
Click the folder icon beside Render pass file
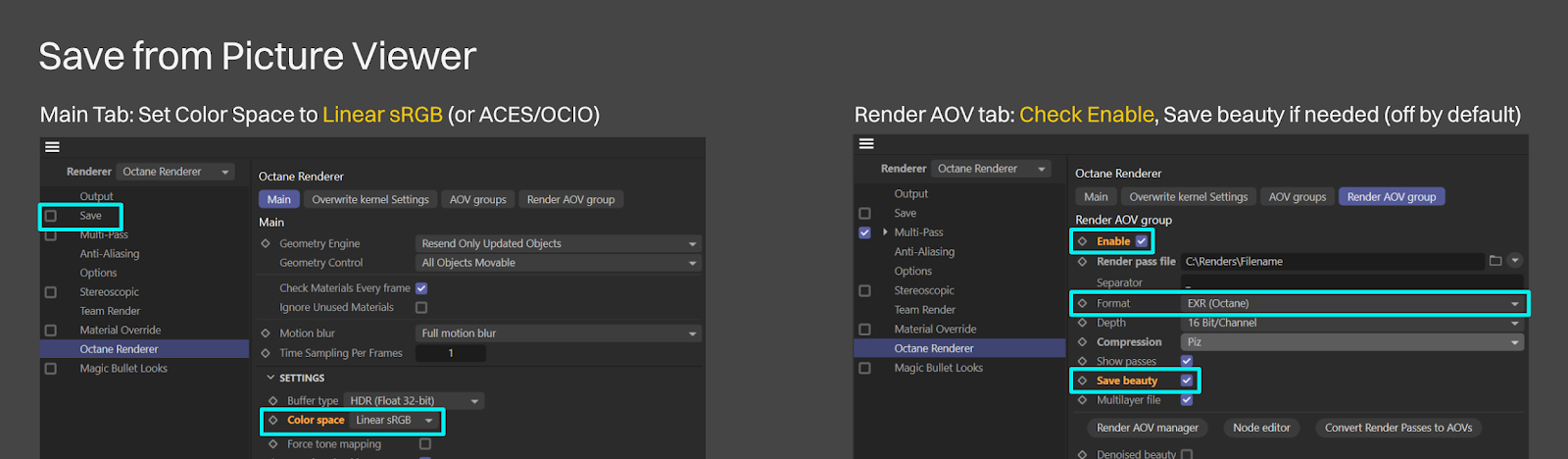[1494, 261]
